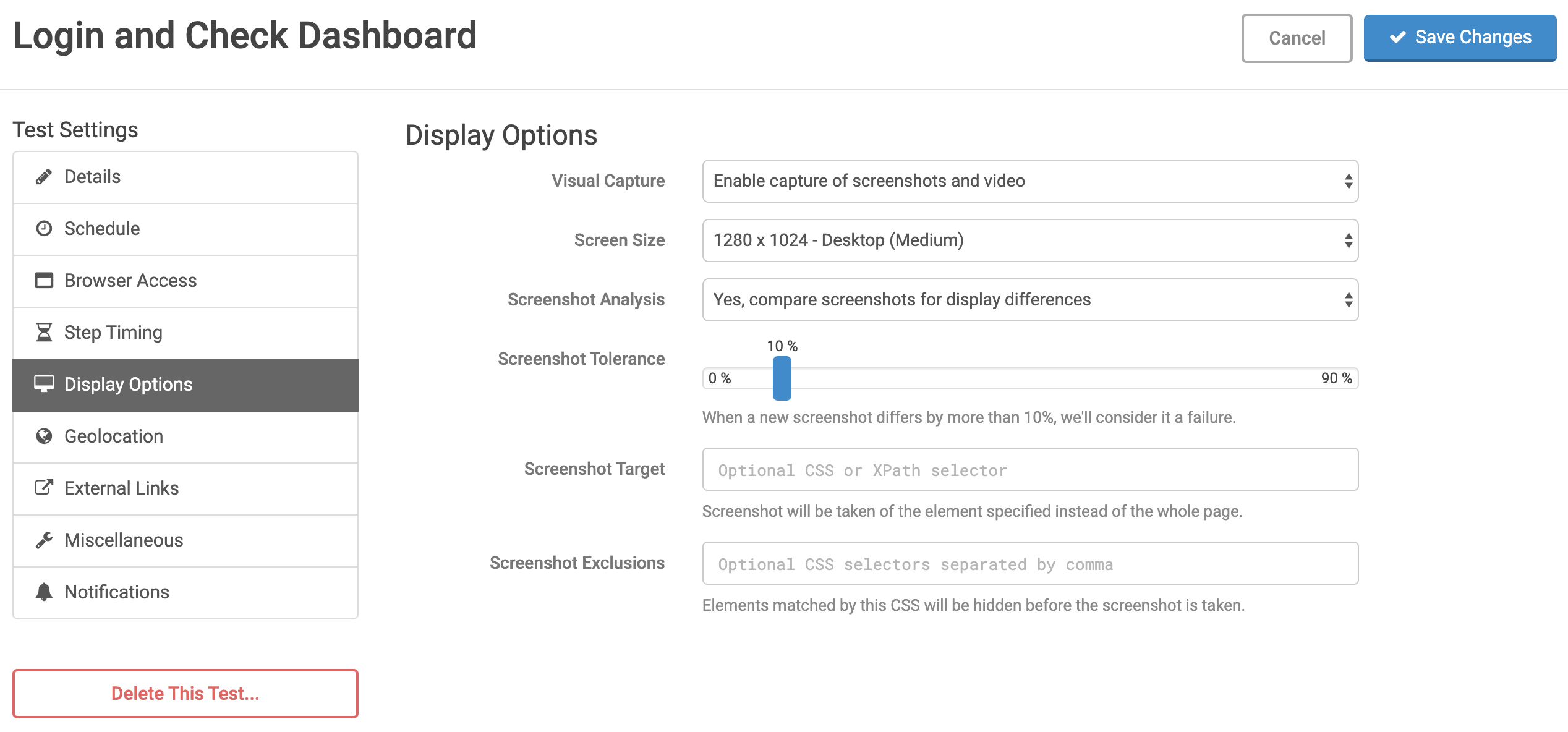Screen dimensions: 1568x732
Task: Click the Browser Access icon
Action: [x=44, y=281]
